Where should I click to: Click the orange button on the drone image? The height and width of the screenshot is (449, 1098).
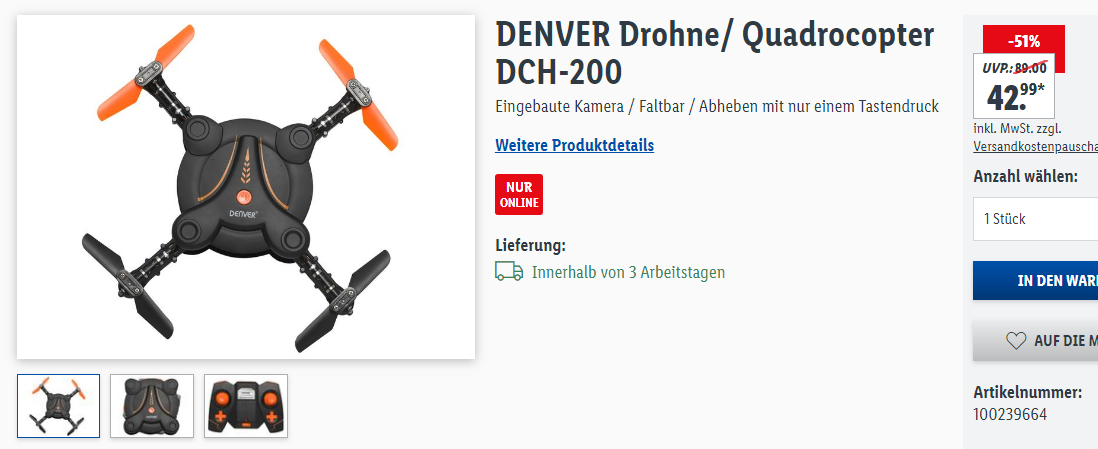(244, 196)
